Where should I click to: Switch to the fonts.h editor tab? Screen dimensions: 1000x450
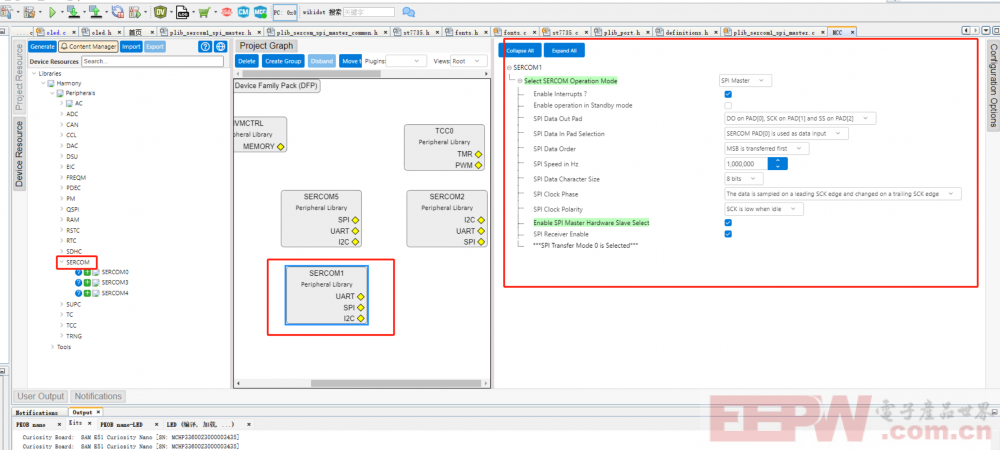coord(467,32)
